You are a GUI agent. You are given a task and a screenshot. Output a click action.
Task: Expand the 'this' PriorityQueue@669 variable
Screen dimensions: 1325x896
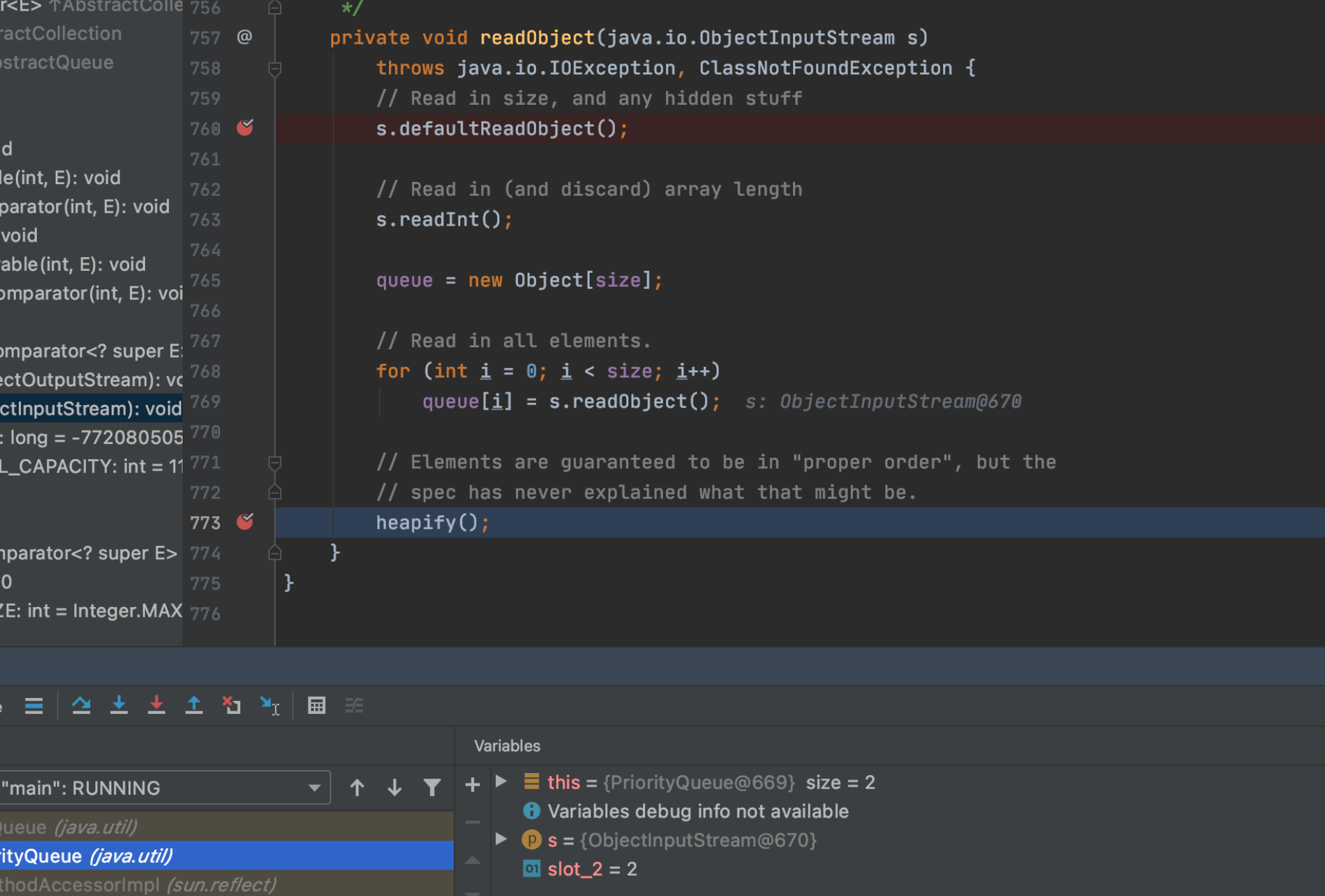point(501,781)
